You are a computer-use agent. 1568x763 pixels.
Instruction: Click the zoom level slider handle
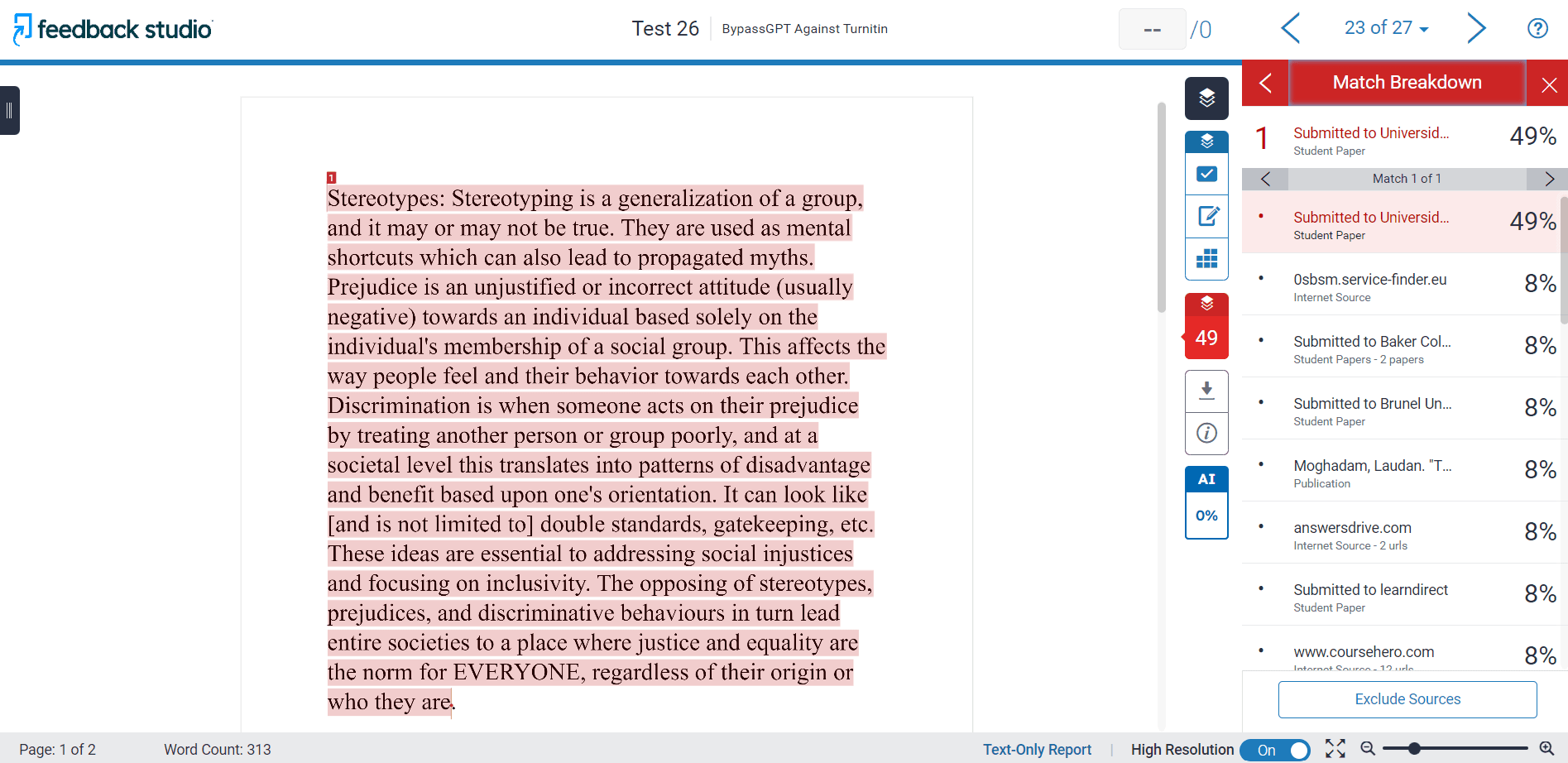pyautogui.click(x=1414, y=749)
